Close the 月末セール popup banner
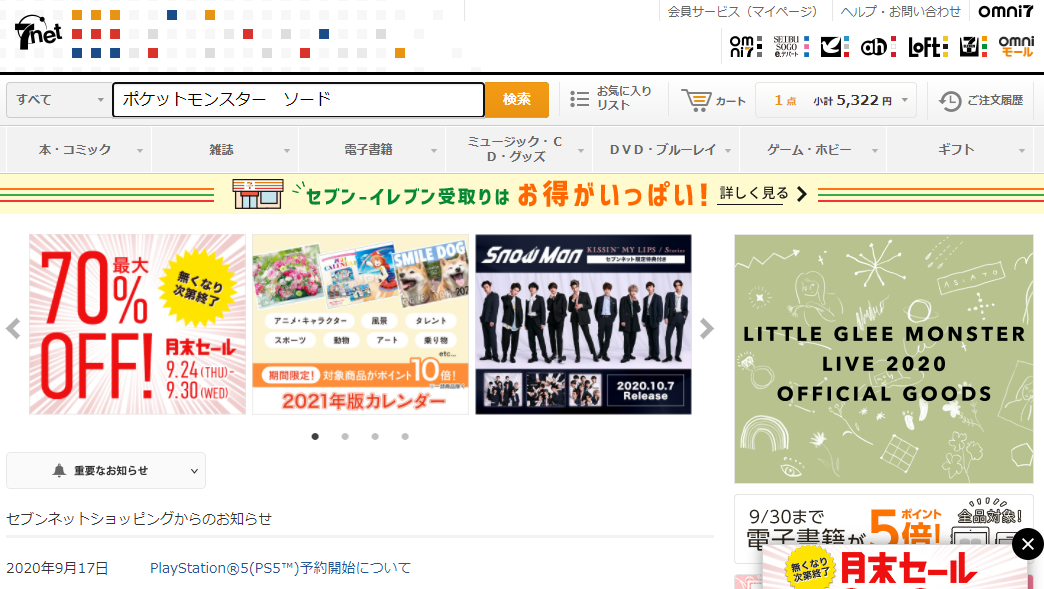The image size is (1044, 589). tap(1028, 544)
